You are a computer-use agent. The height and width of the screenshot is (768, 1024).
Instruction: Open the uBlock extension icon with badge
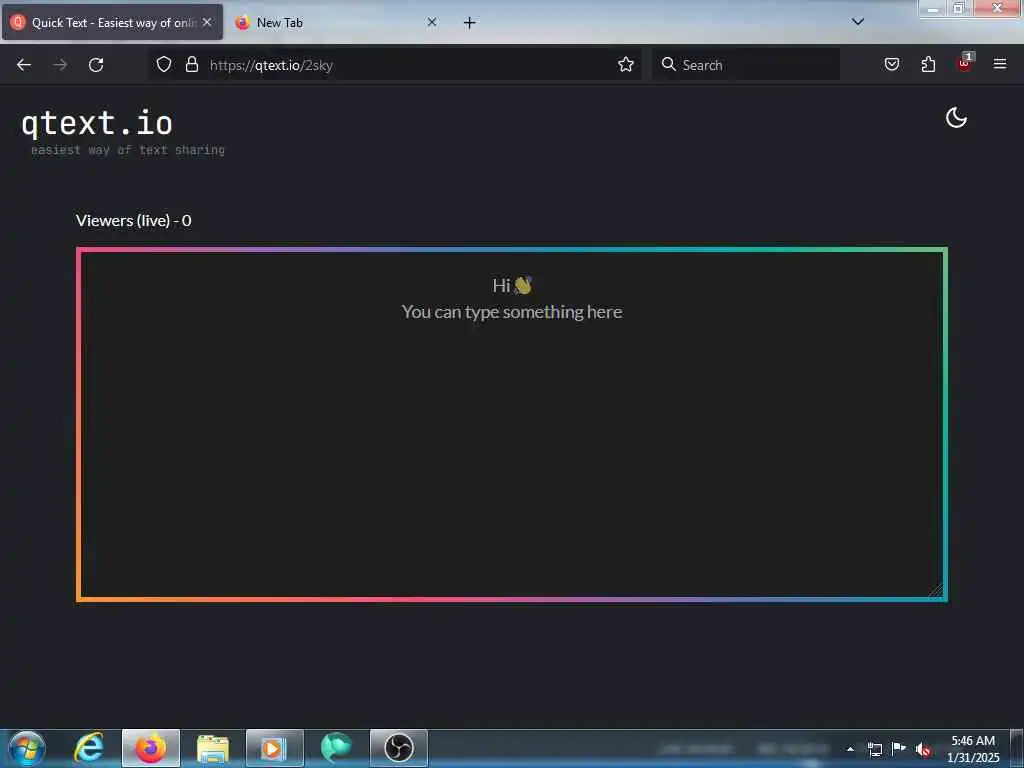(x=965, y=63)
